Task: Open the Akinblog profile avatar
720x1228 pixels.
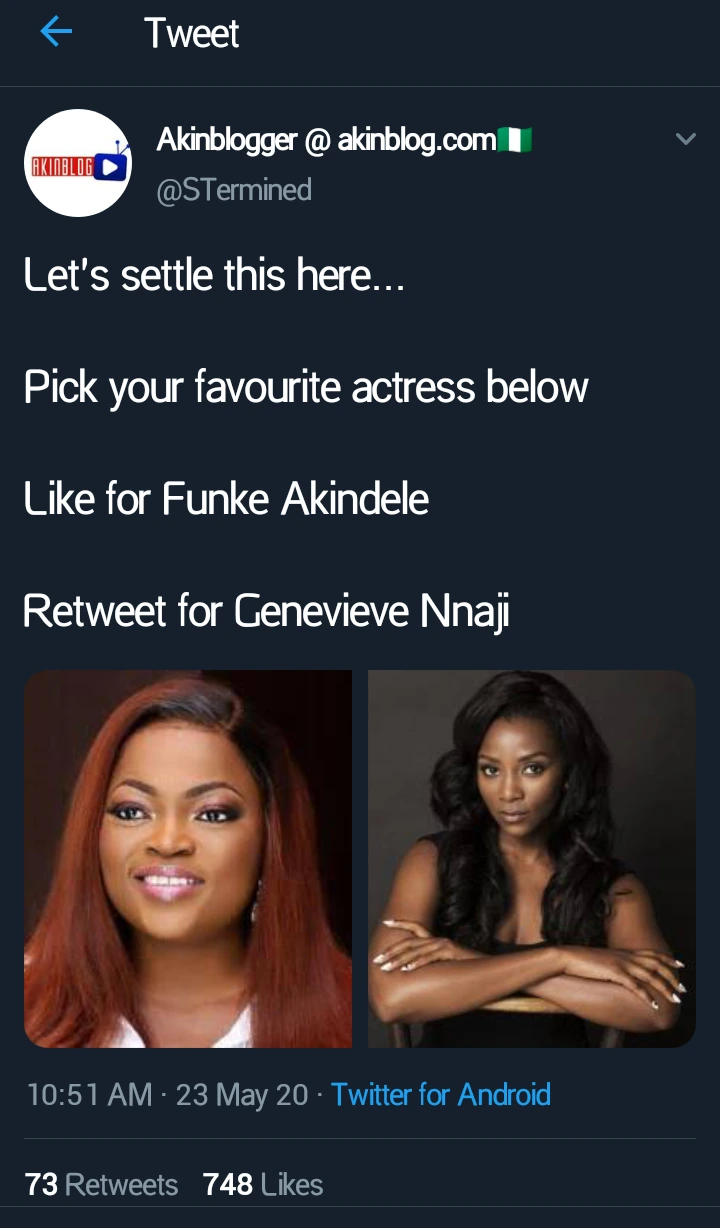Action: point(78,163)
